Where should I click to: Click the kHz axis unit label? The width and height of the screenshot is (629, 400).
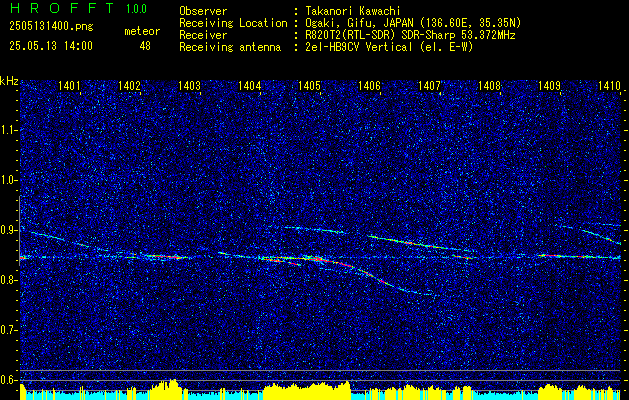click(x=9, y=81)
